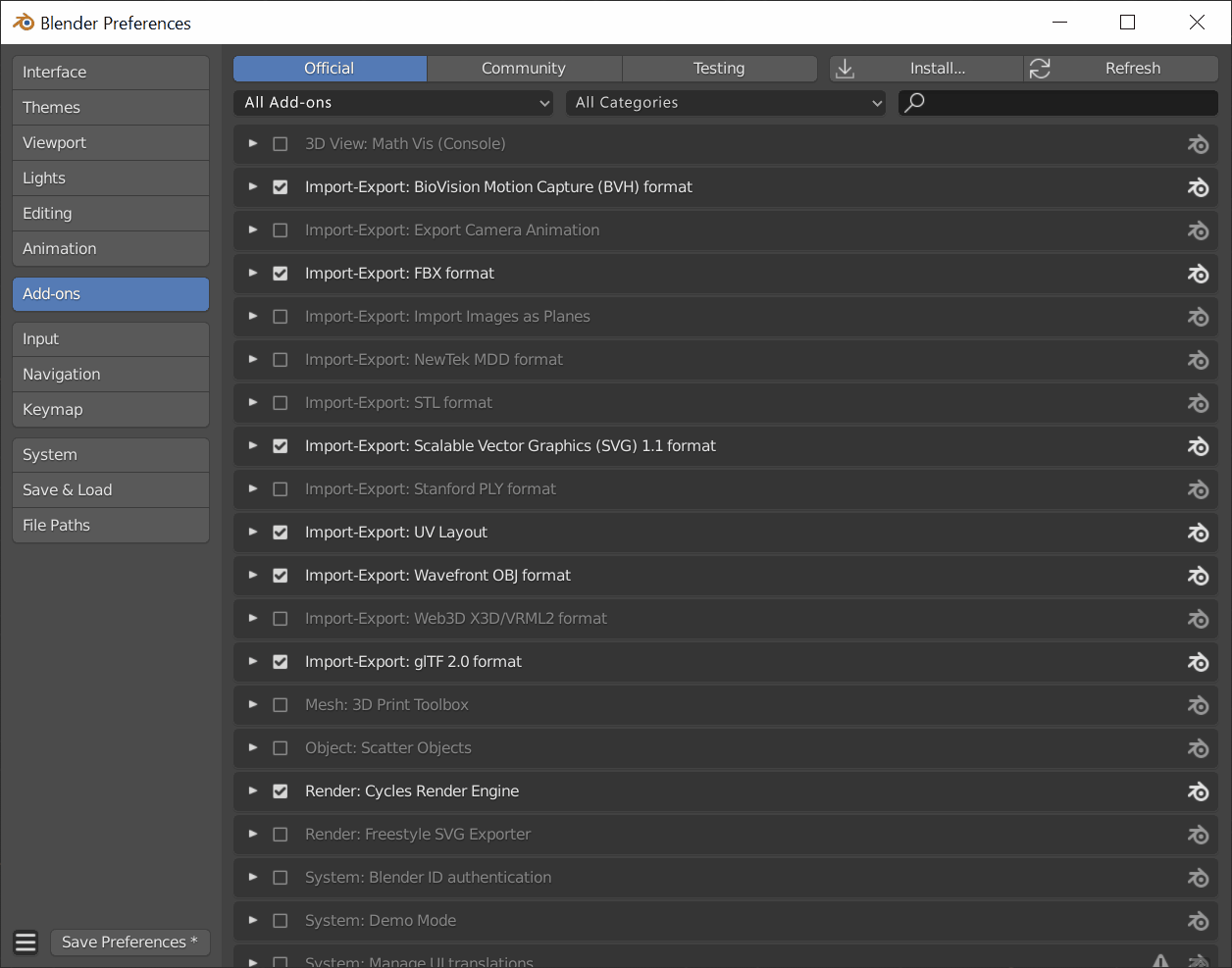Enable the Import-Export: STL format checkbox

coord(281,403)
